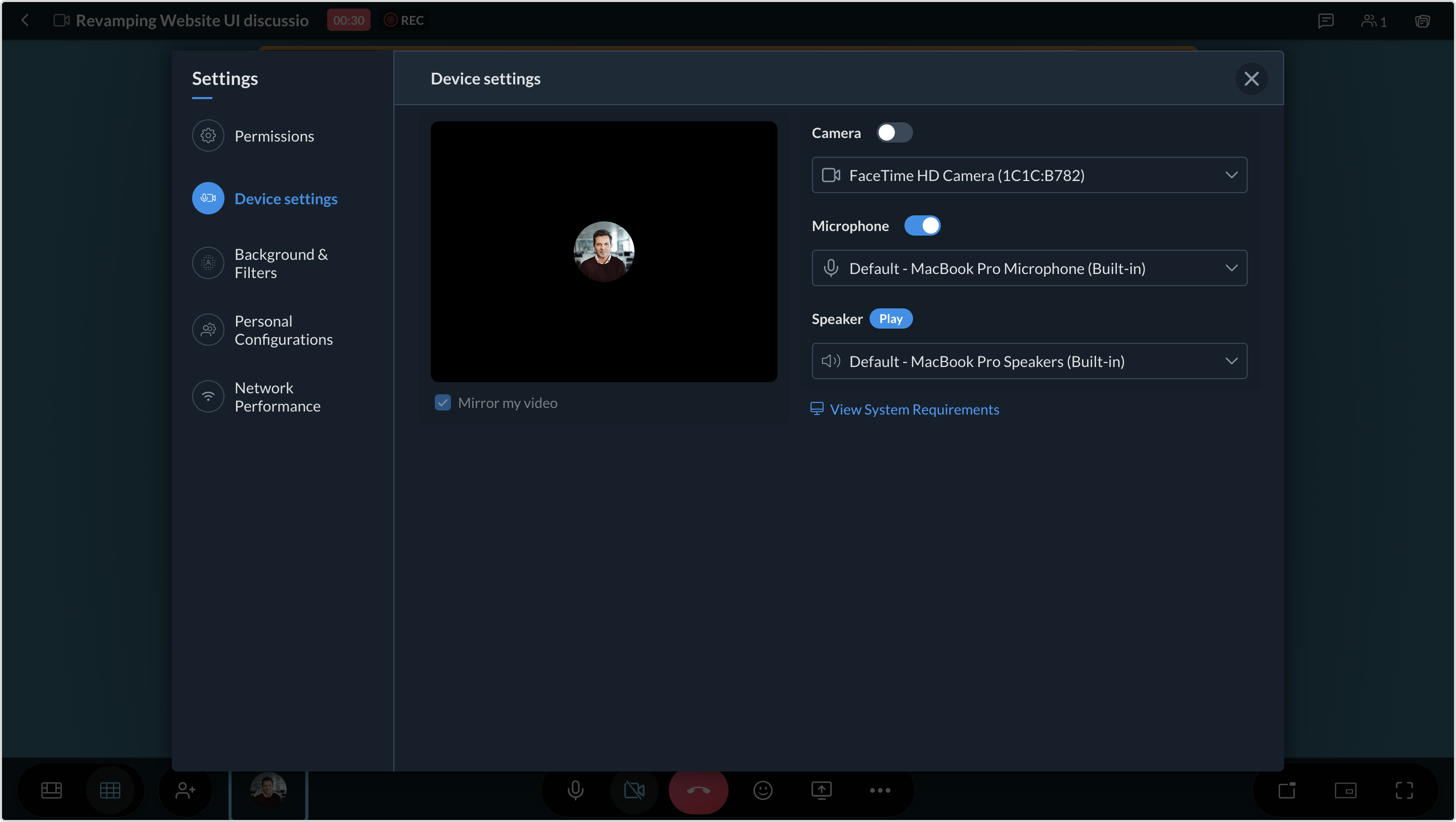Screen dimensions: 1456x822
Task: Click the microphone icon in bottom toolbar
Action: [575, 790]
